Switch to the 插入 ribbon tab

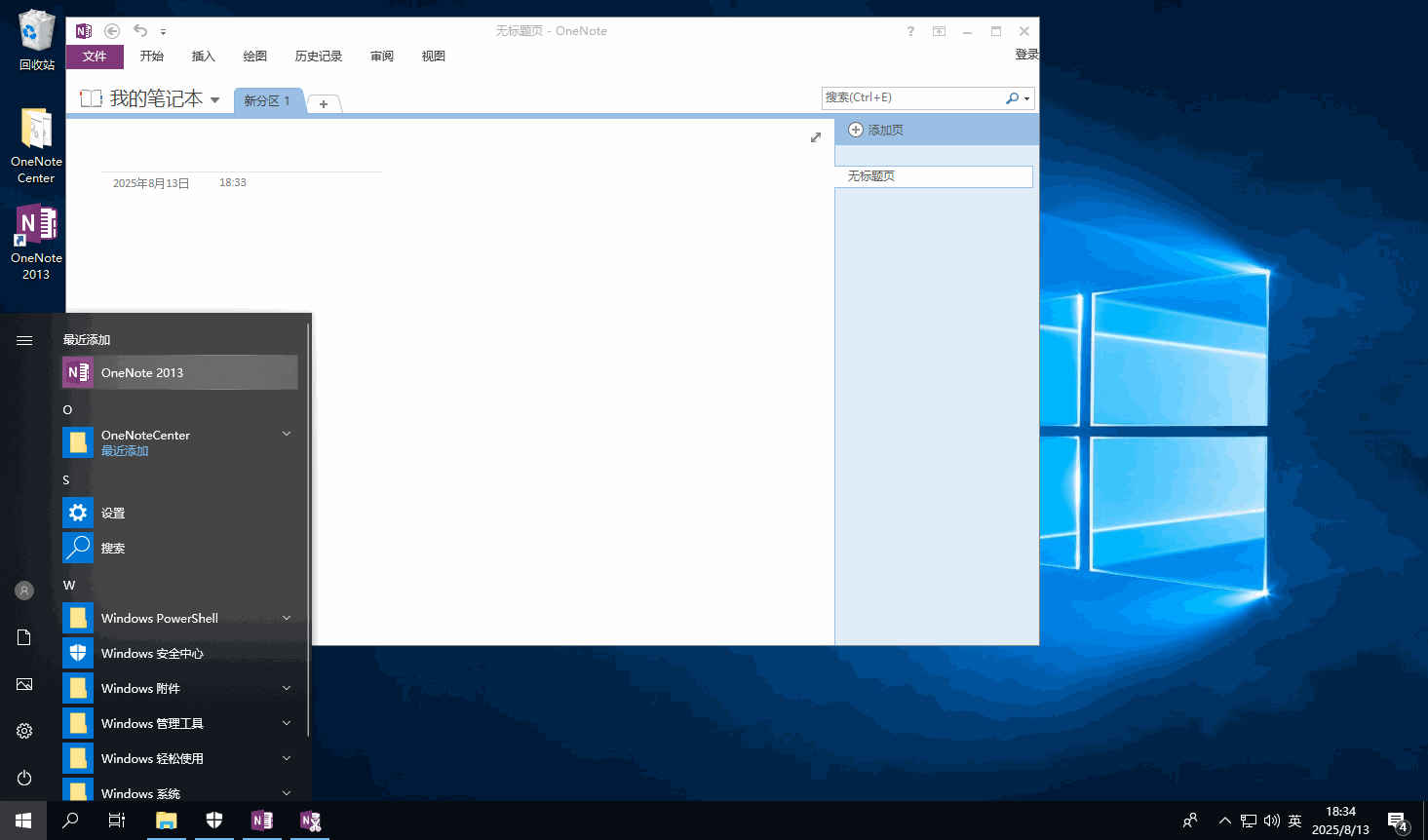(203, 57)
